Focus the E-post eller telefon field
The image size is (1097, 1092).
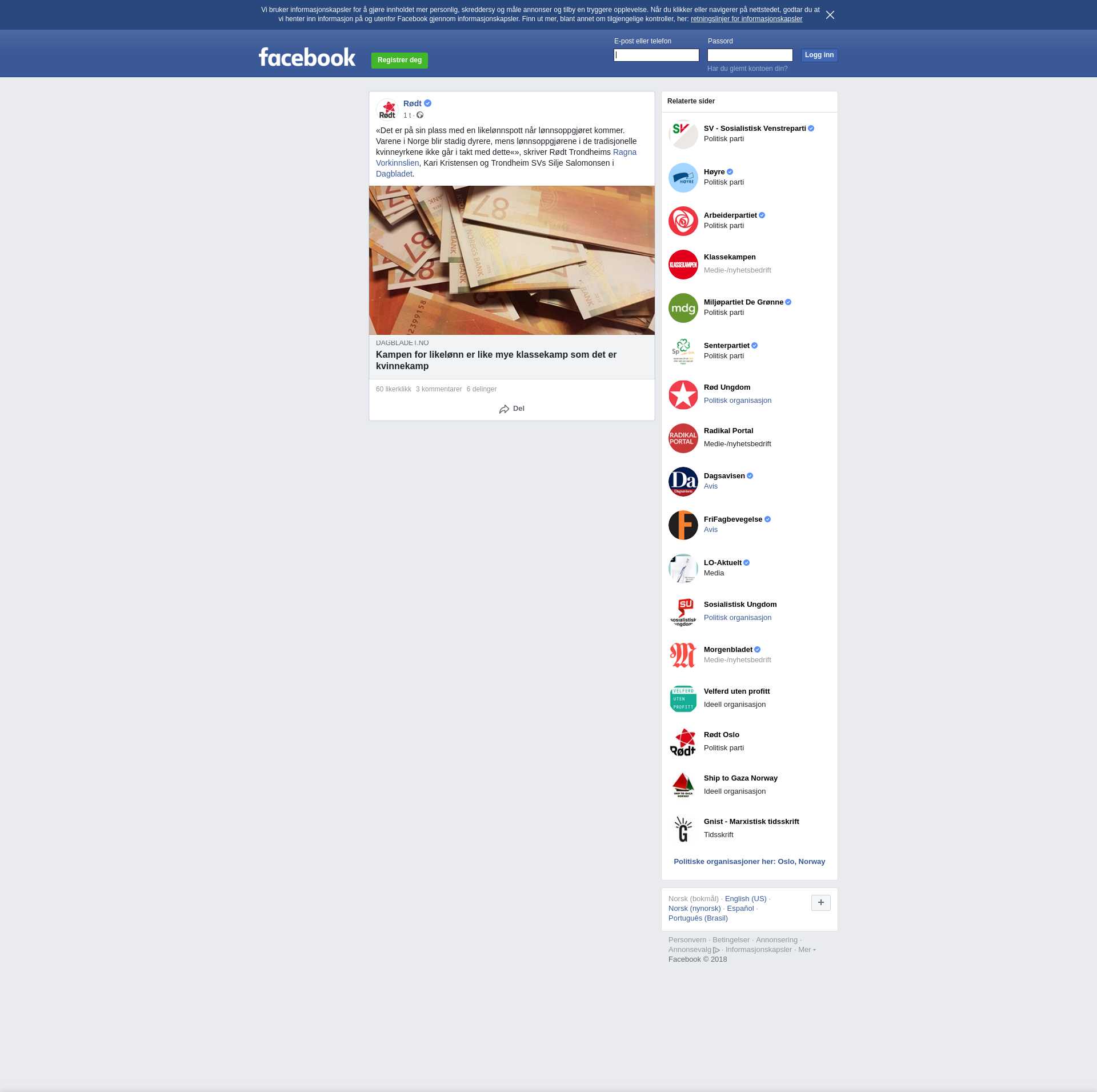click(656, 55)
